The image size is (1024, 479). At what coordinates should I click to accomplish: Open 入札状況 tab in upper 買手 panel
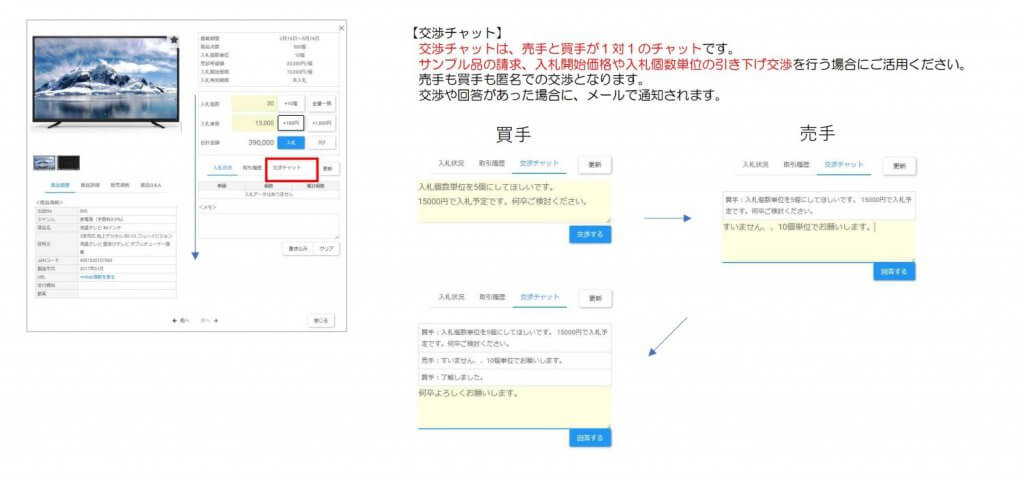tap(451, 163)
